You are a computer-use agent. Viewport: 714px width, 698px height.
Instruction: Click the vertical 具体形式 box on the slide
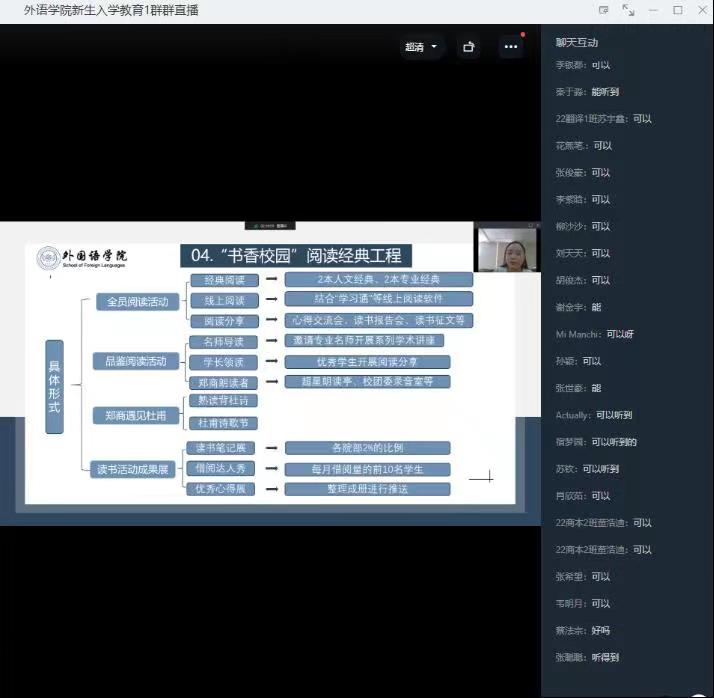pyautogui.click(x=54, y=387)
